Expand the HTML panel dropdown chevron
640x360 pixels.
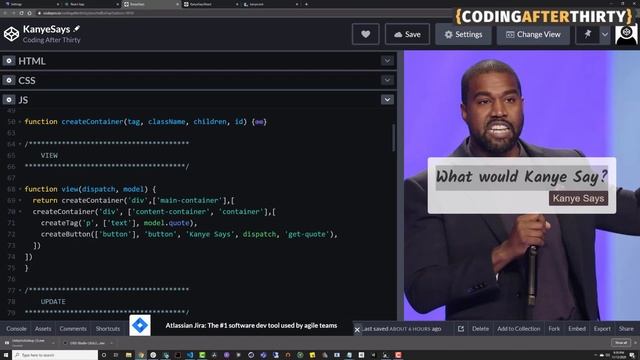coord(387,61)
